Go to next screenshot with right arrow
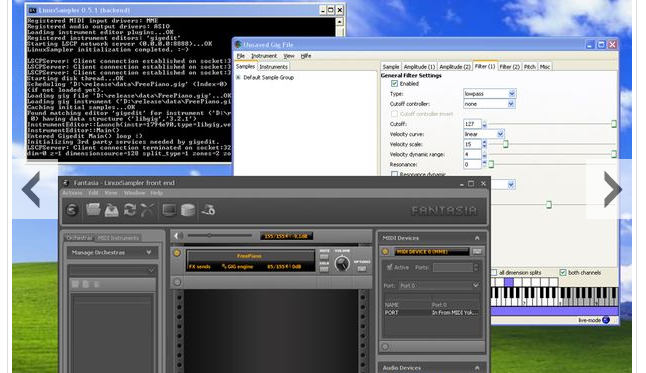The height and width of the screenshot is (373, 646). tap(612, 190)
